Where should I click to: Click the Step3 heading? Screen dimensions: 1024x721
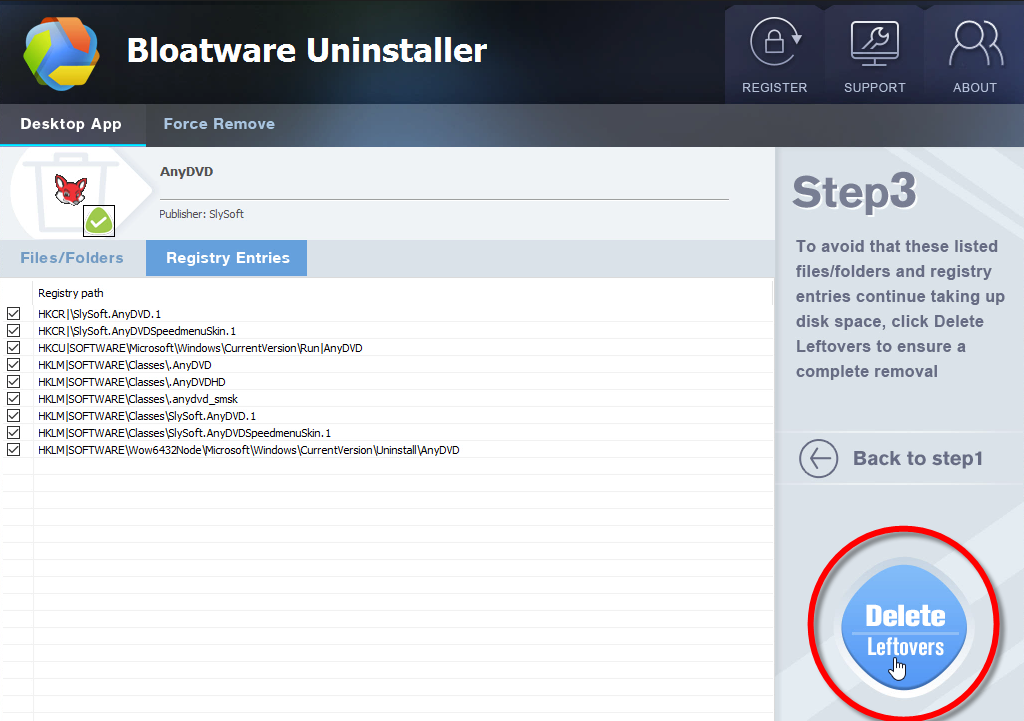(x=854, y=192)
